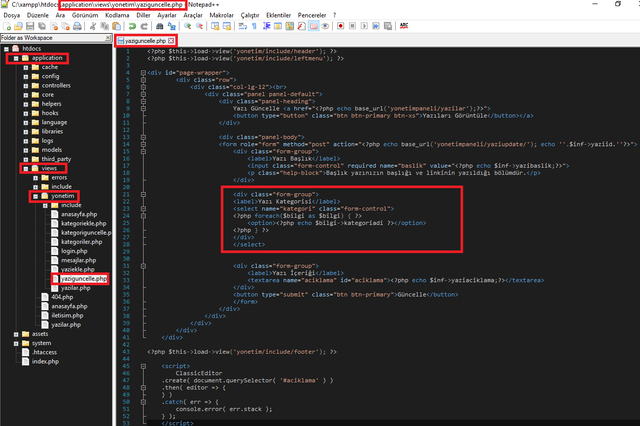Toggle word wrap in the toolbar

[242, 26]
